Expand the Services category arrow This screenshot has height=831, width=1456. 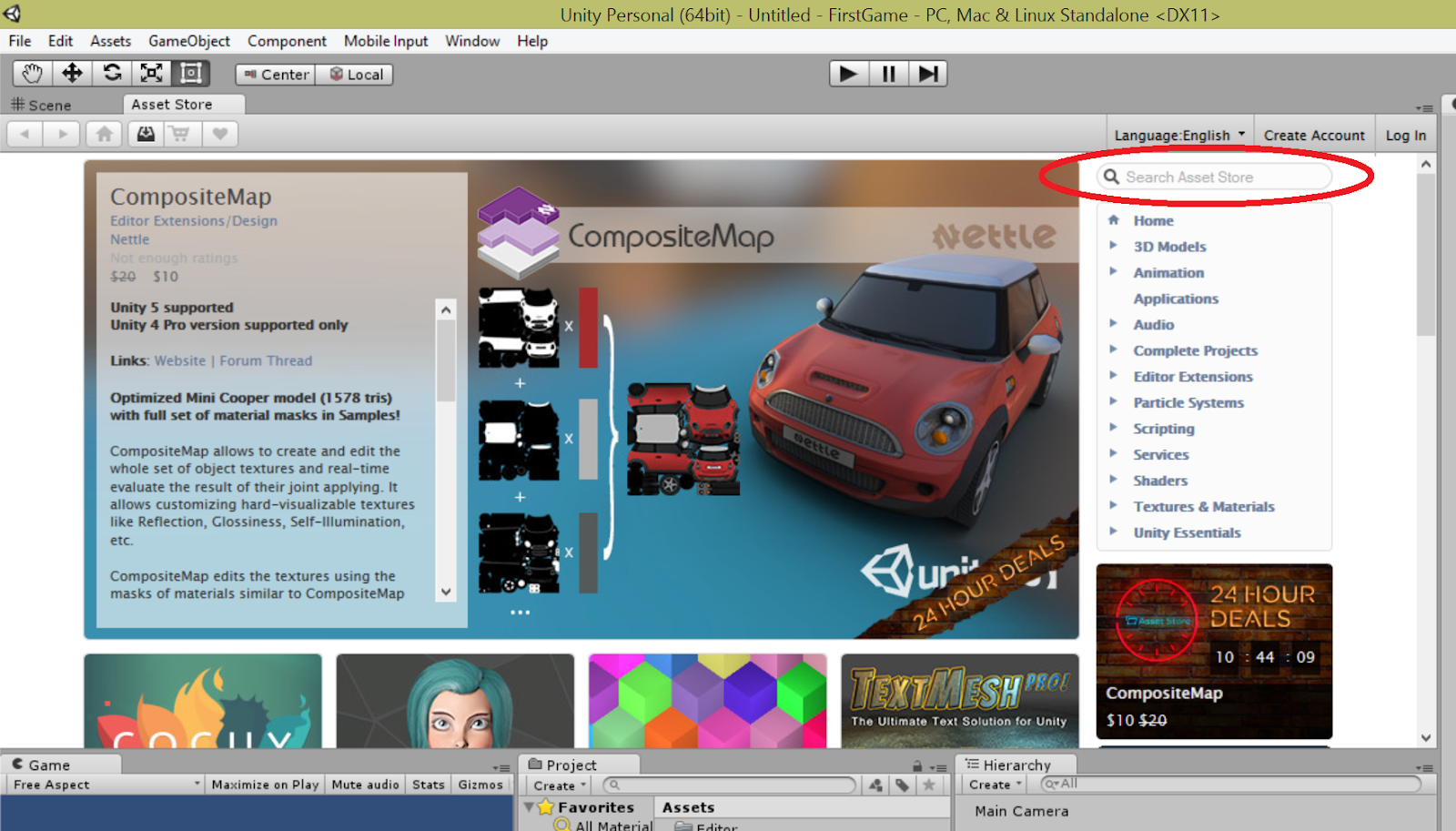[1113, 453]
